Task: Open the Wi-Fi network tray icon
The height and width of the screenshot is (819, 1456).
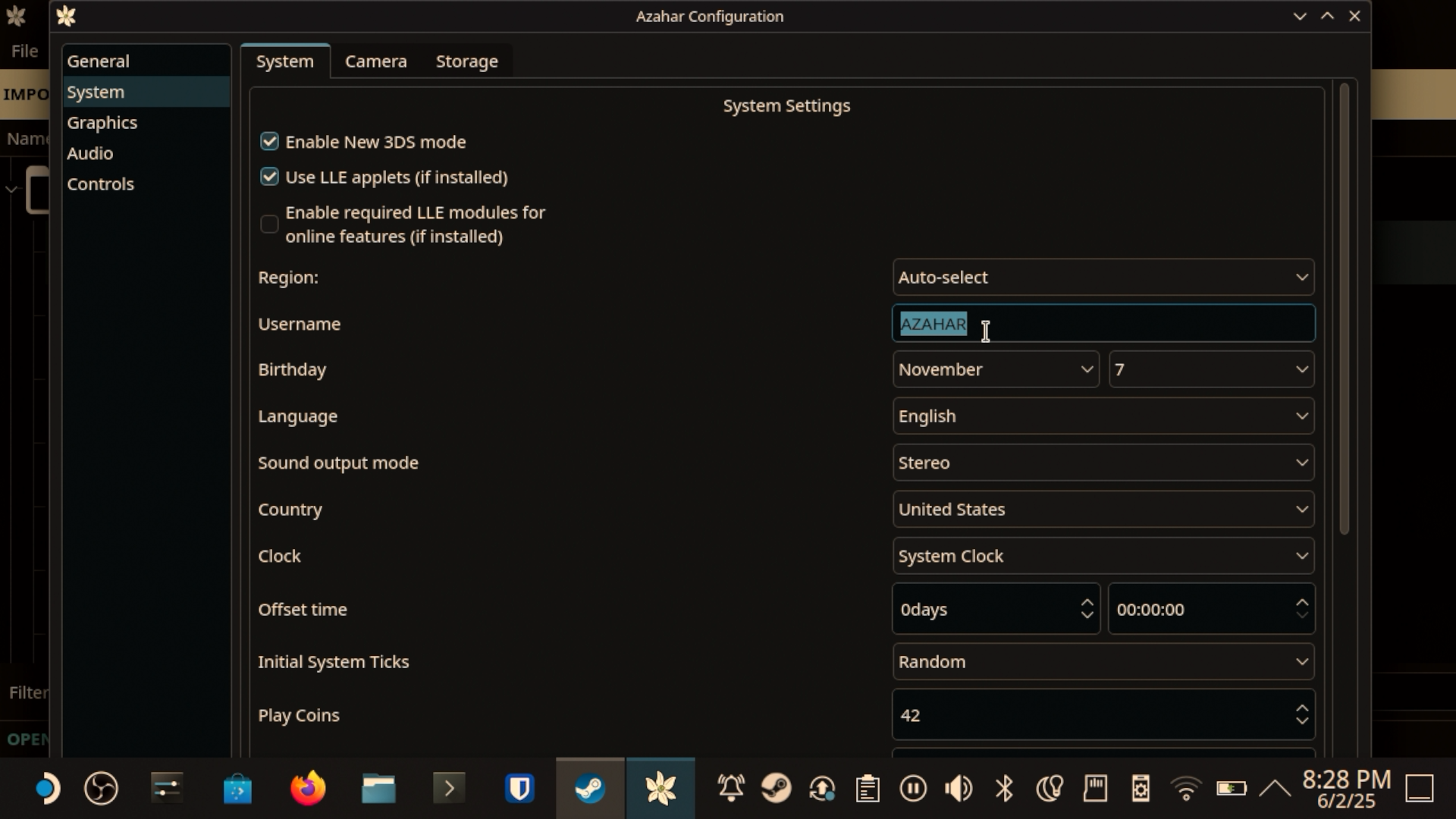Action: [1186, 789]
